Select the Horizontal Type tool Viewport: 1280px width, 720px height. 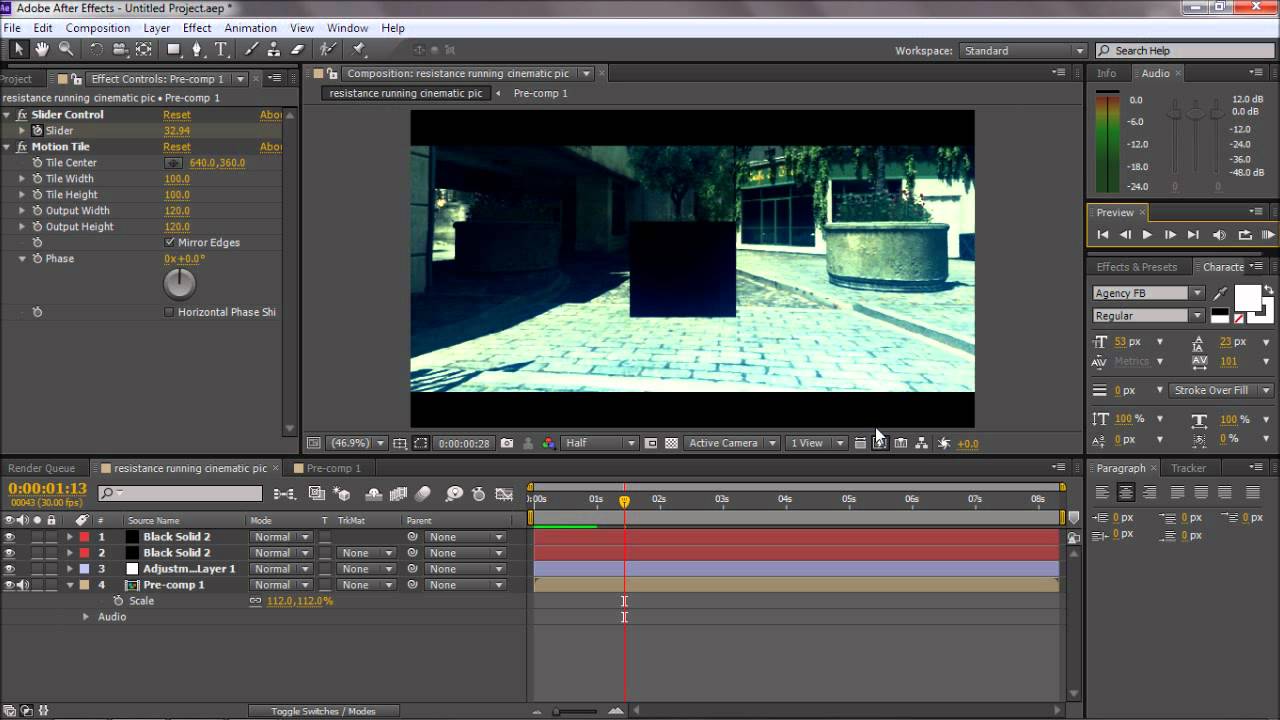click(x=221, y=49)
